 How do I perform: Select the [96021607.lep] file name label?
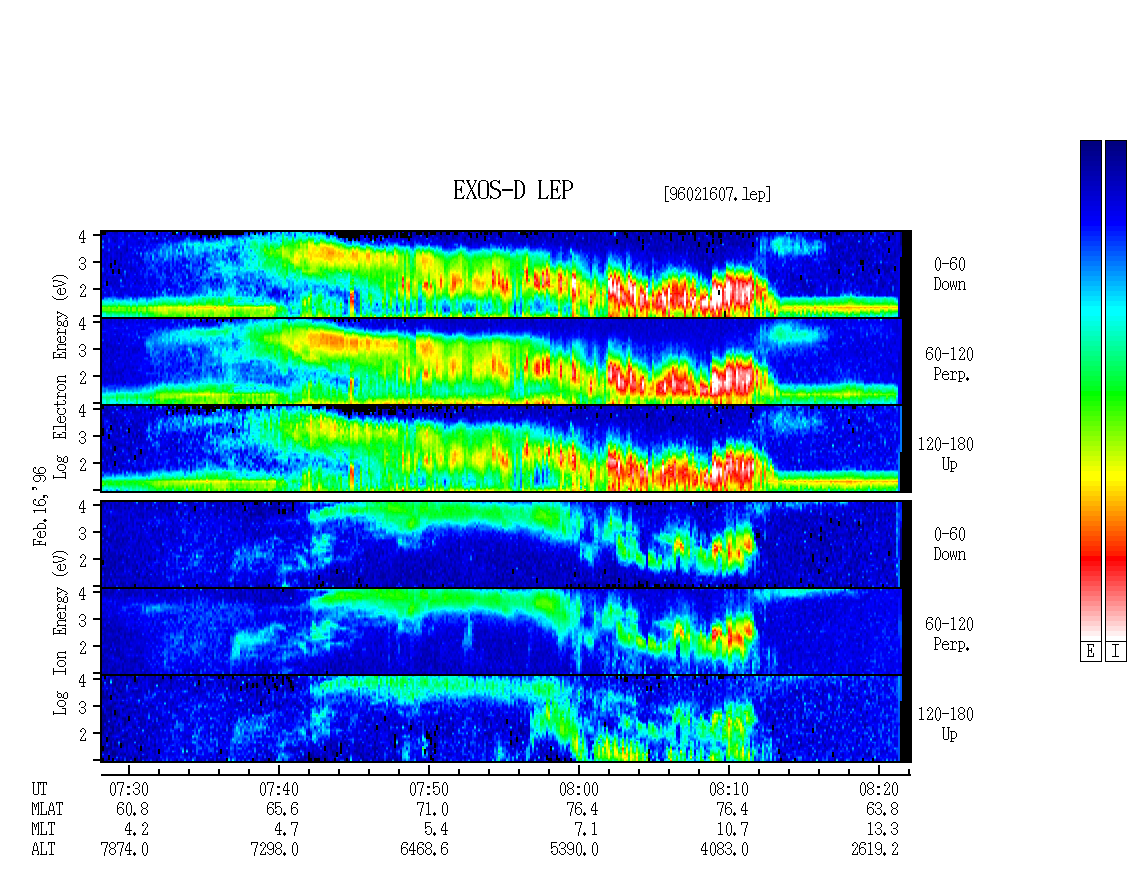coord(717,194)
